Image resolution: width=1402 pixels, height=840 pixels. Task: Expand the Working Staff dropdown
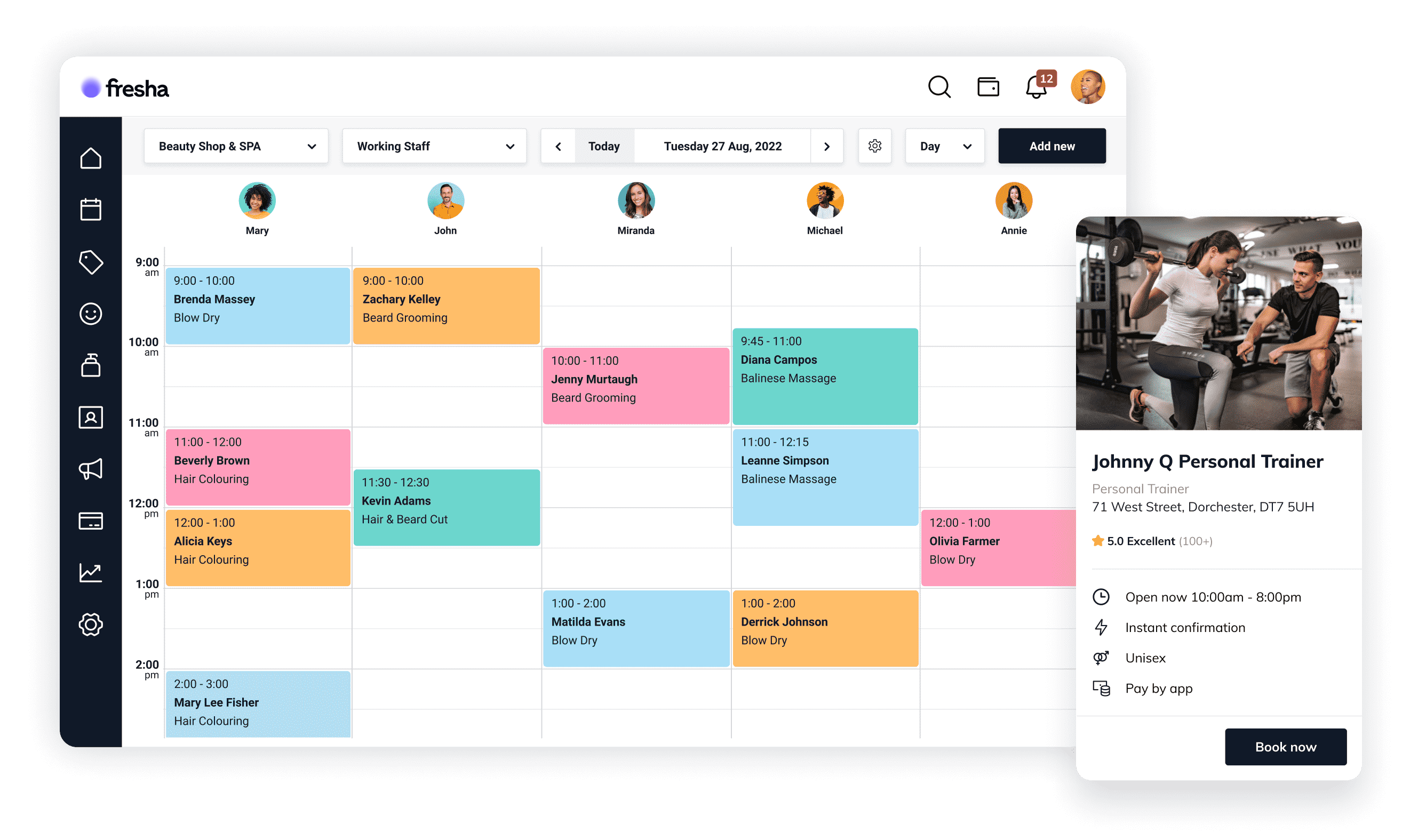point(435,146)
